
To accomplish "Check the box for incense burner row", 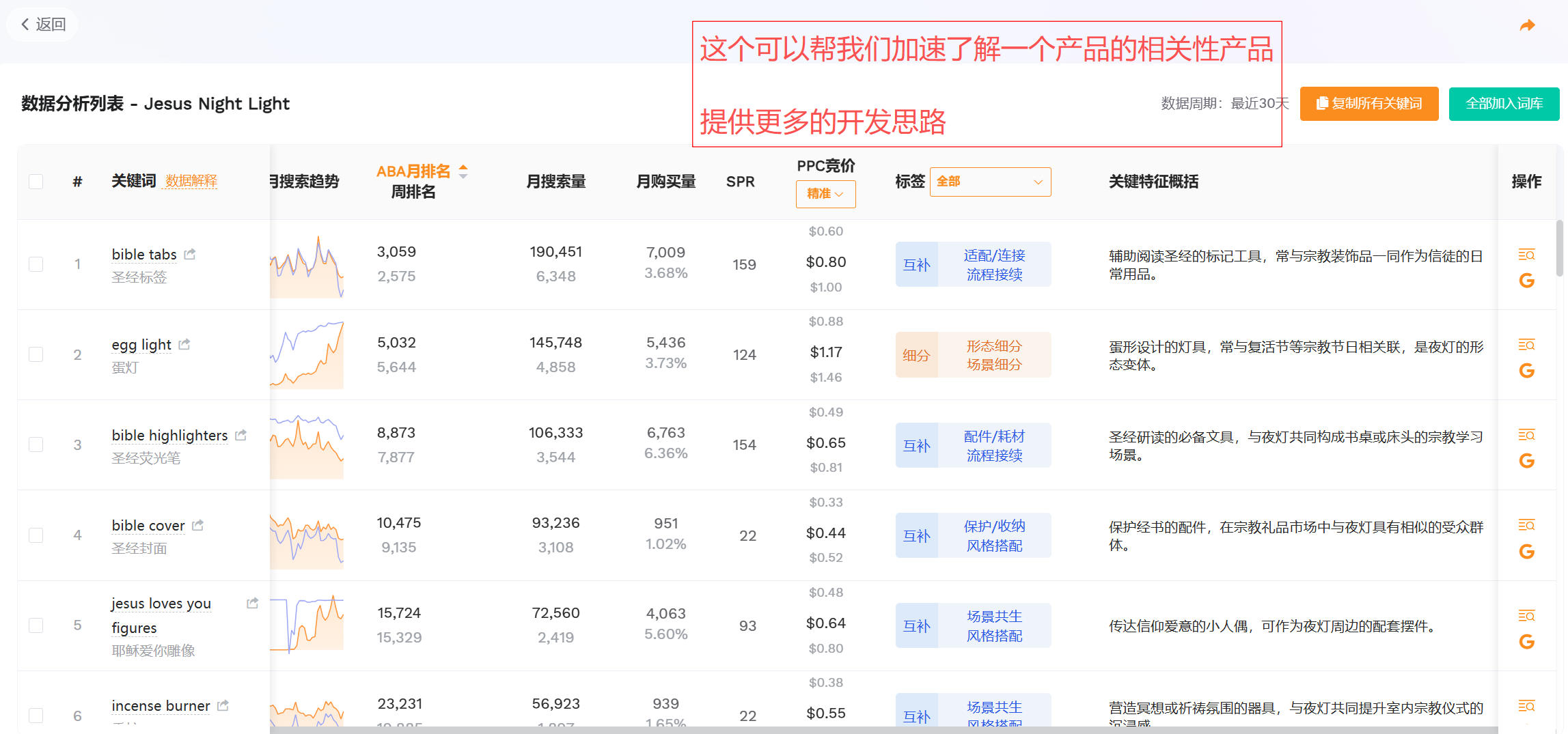I will 36,715.
